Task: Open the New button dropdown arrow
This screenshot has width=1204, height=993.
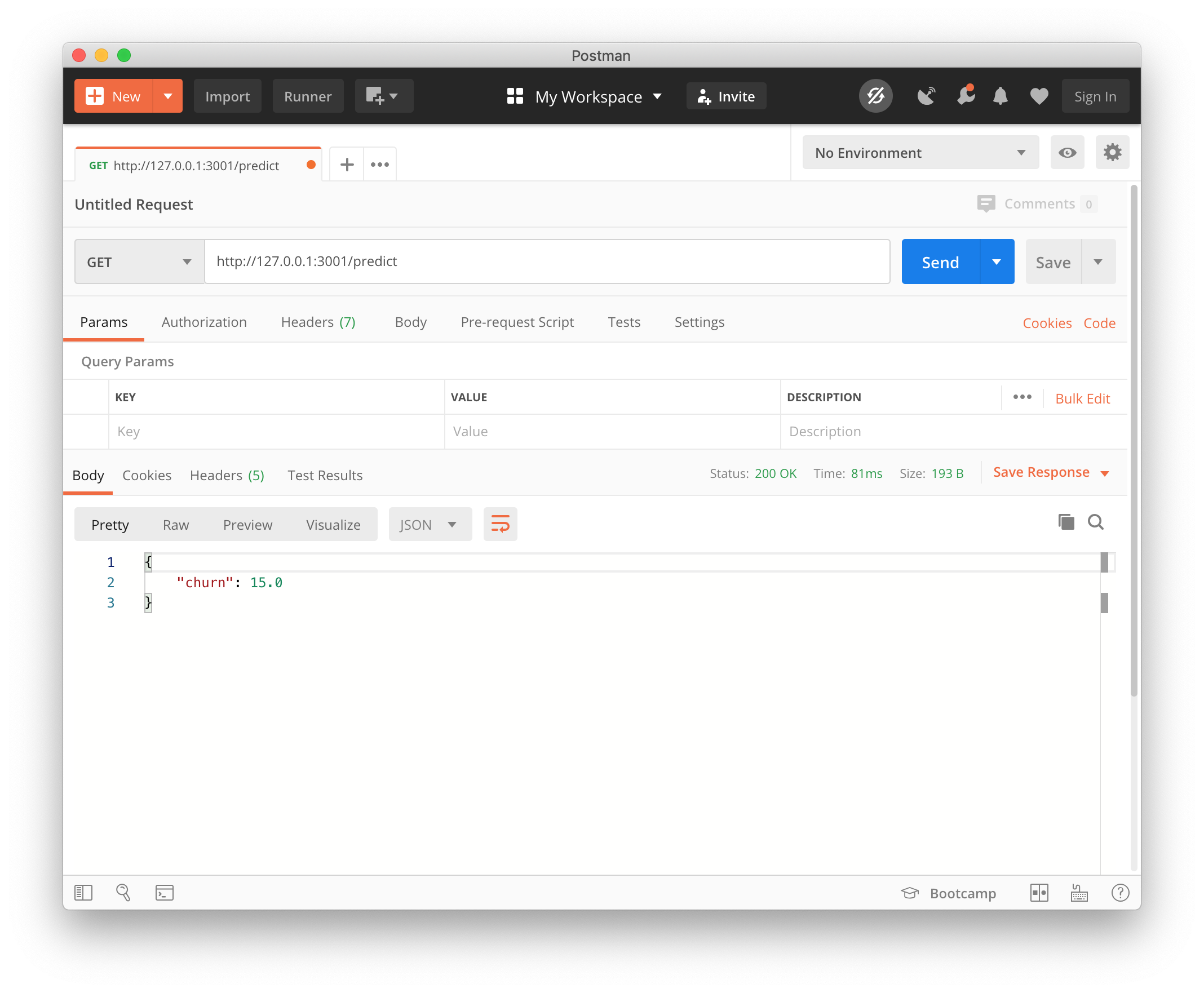Action: point(167,96)
